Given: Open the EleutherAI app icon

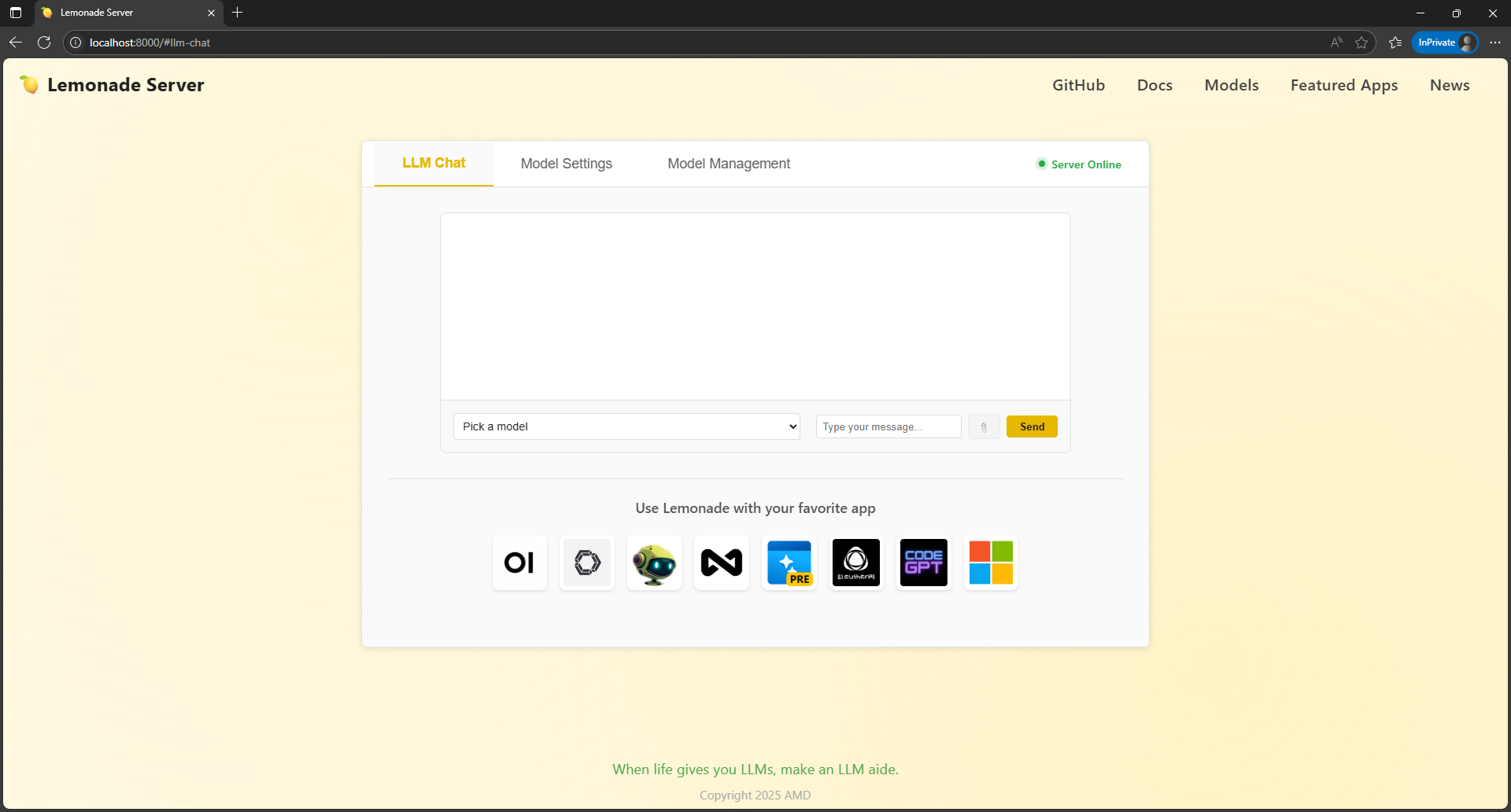Looking at the screenshot, I should coord(856,563).
